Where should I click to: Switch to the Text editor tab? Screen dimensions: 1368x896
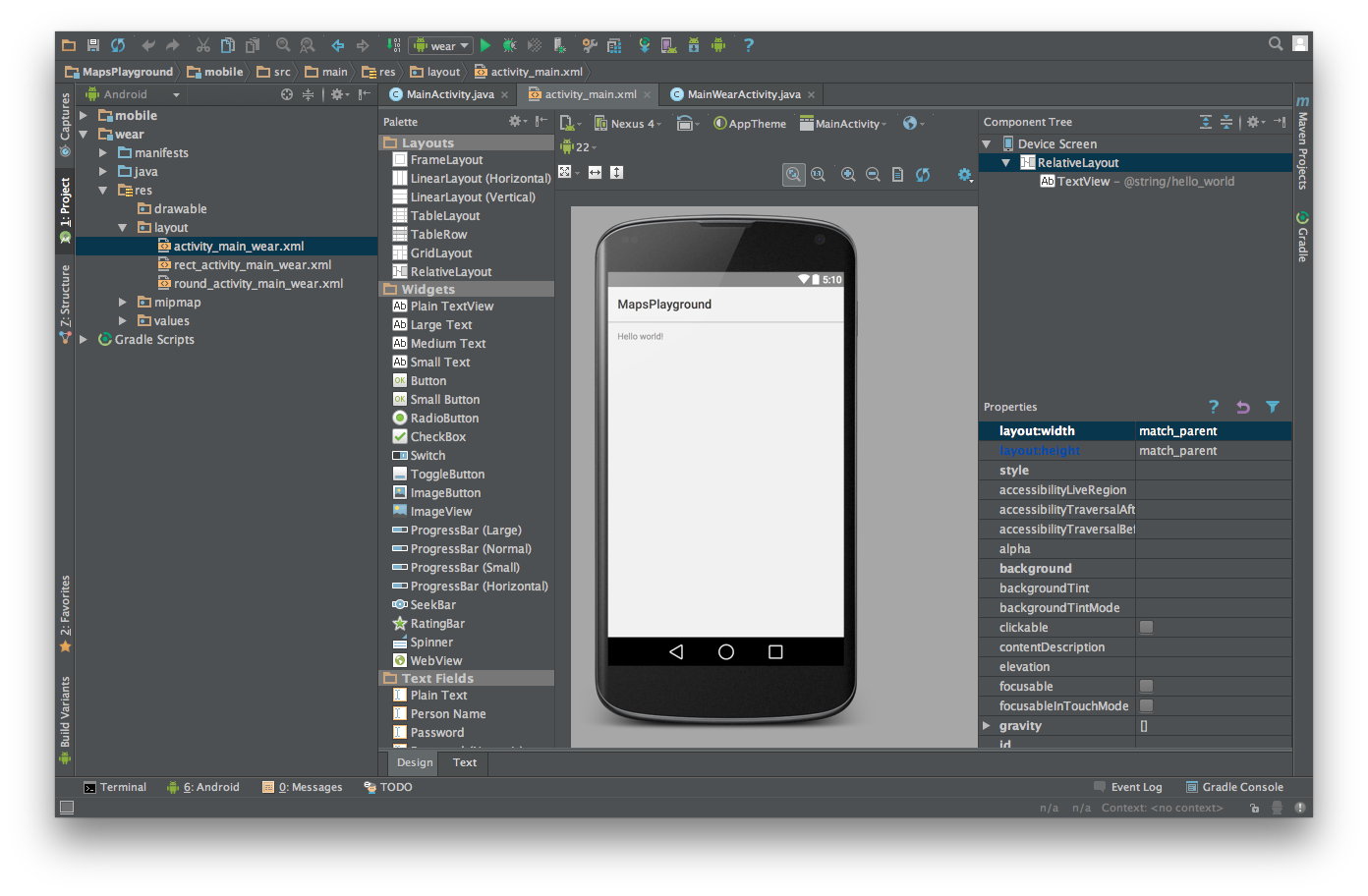[x=465, y=762]
